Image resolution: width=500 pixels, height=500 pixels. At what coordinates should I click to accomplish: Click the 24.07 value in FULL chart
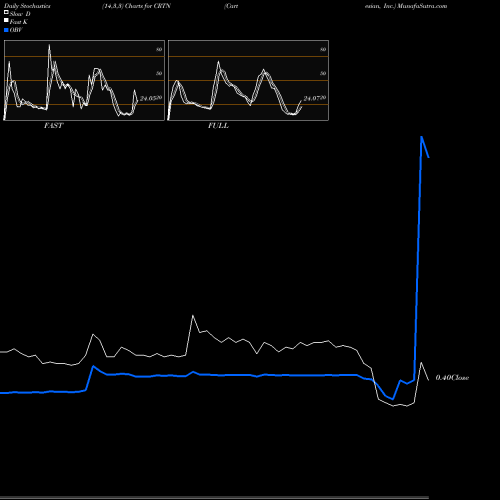[312, 98]
